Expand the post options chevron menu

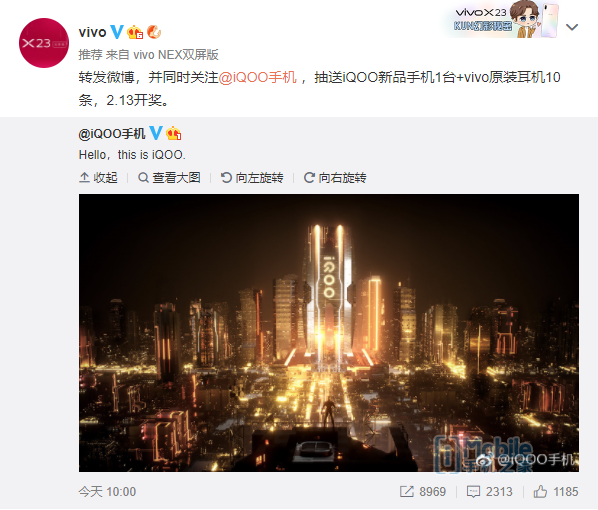[572, 27]
